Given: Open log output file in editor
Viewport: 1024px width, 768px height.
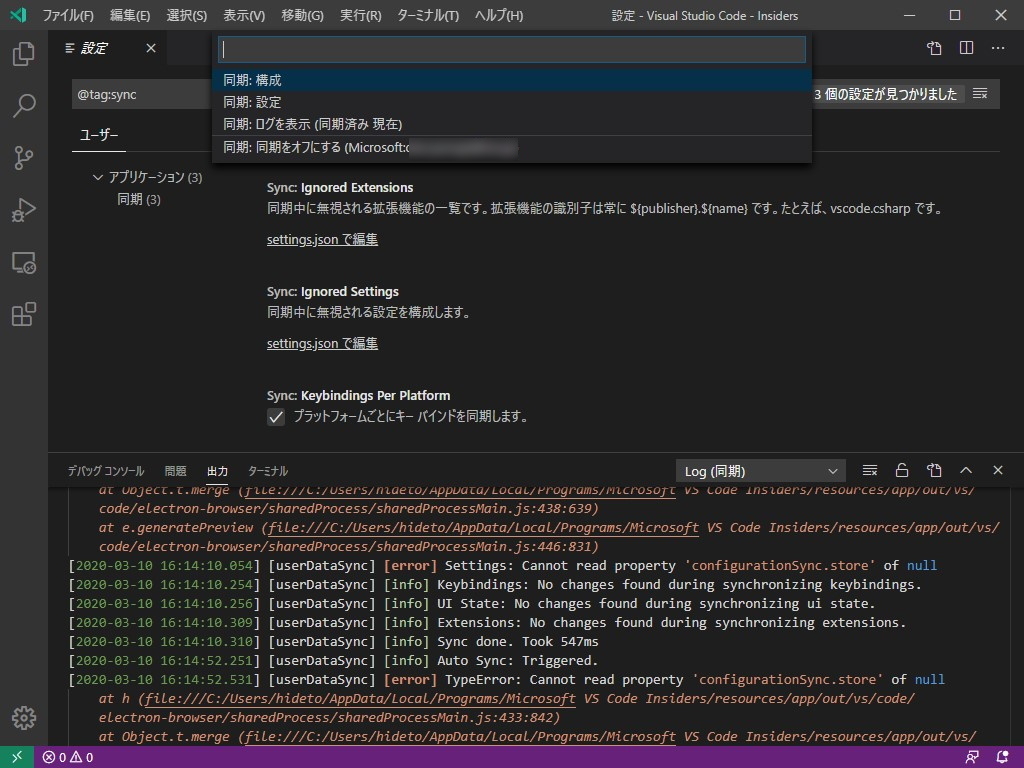Looking at the screenshot, I should click(934, 470).
